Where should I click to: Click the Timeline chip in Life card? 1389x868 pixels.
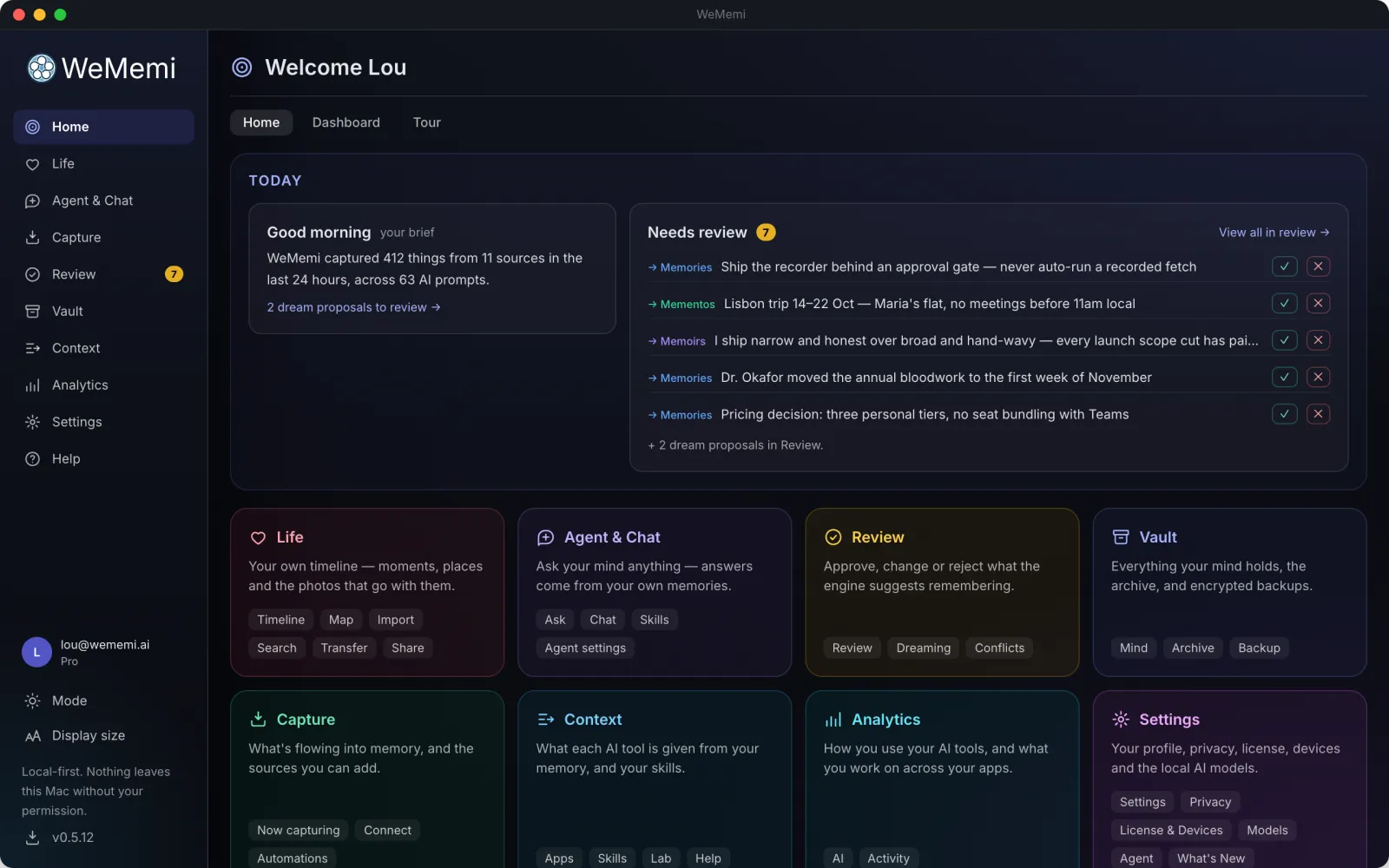pyautogui.click(x=281, y=620)
